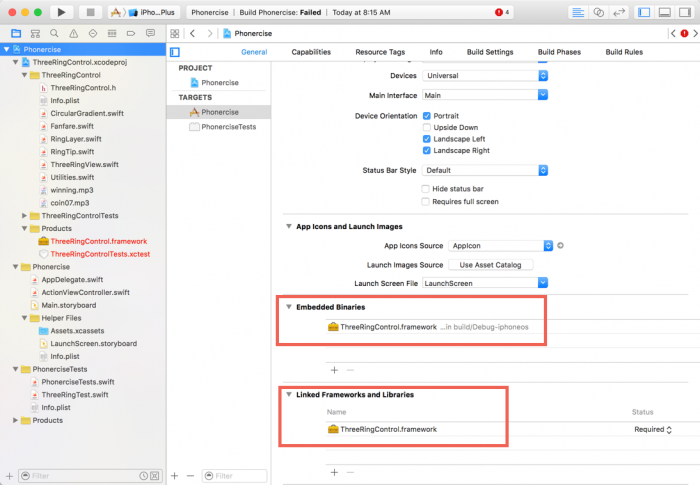The width and height of the screenshot is (700, 485).
Task: Select ThreeRingControl.framework in Embedded Binaries
Action: coord(388,327)
